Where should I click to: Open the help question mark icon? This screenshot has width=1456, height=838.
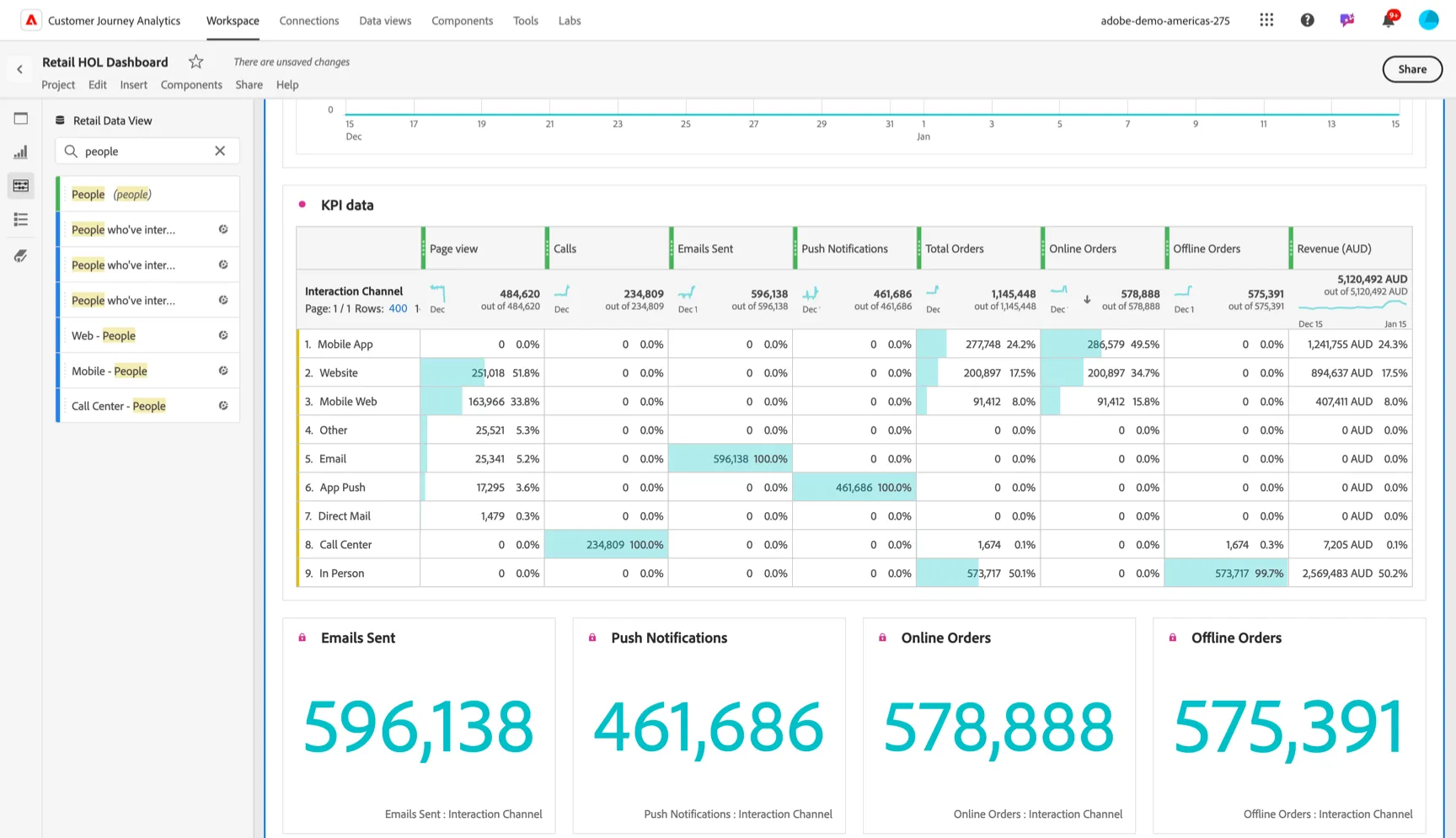tap(1307, 20)
